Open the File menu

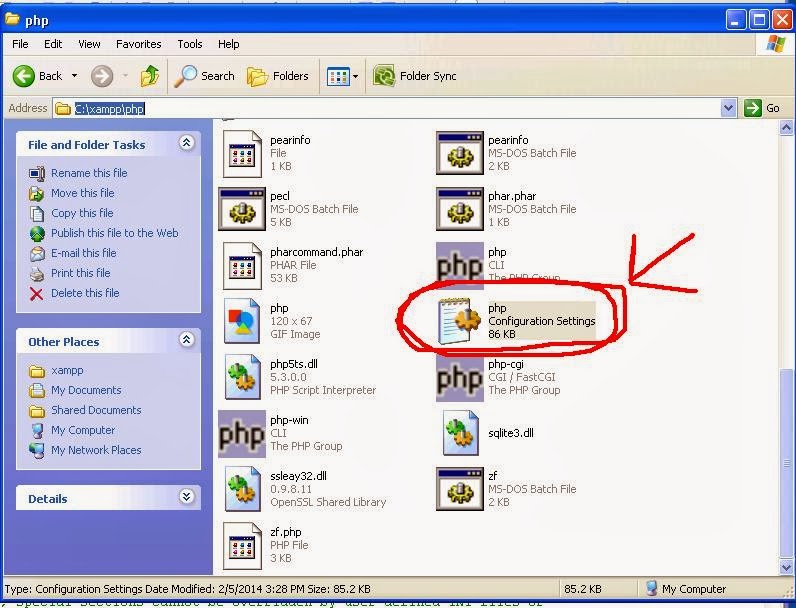20,44
